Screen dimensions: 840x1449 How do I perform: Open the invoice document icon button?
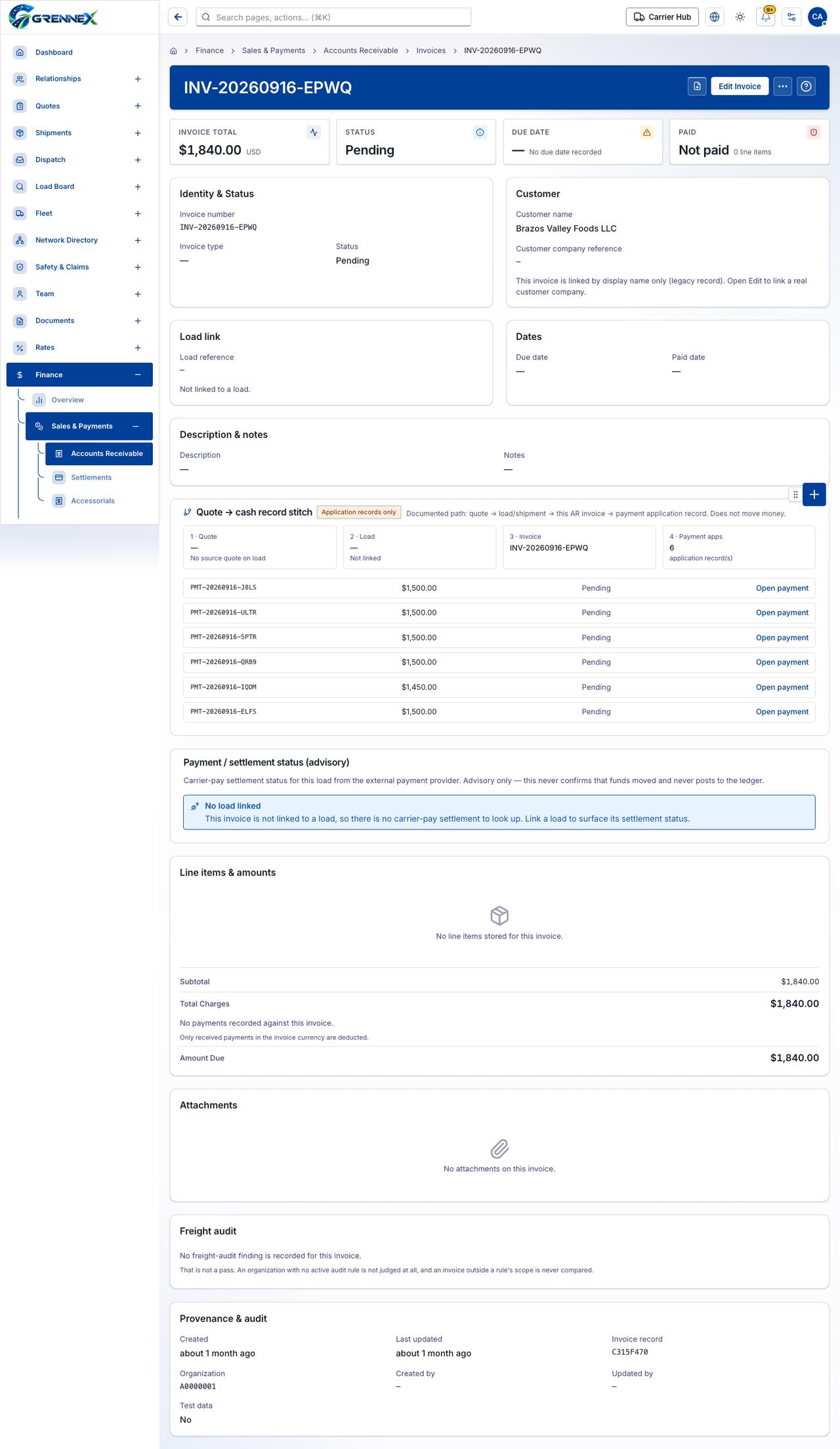697,86
